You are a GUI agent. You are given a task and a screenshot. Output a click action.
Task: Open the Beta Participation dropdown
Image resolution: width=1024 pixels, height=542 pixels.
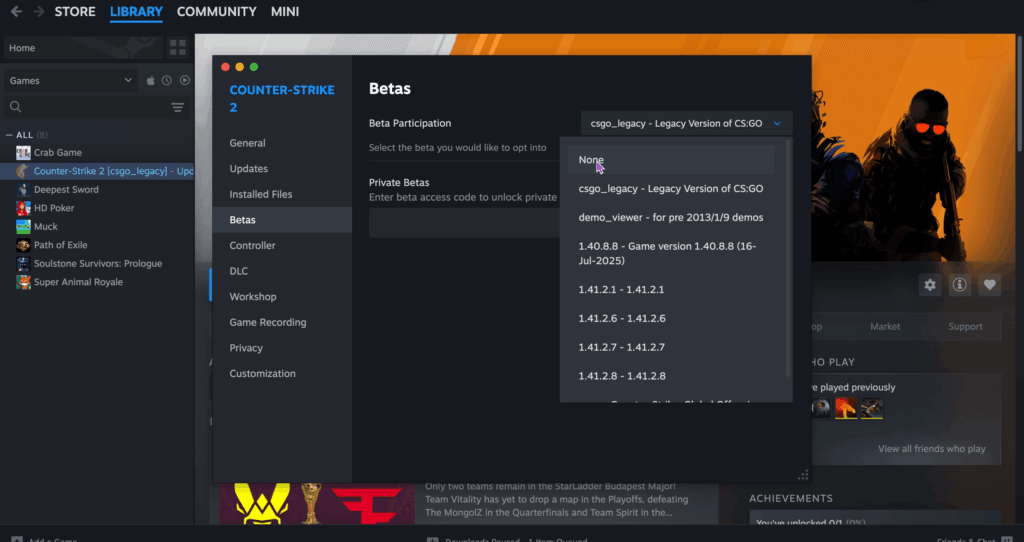(686, 123)
